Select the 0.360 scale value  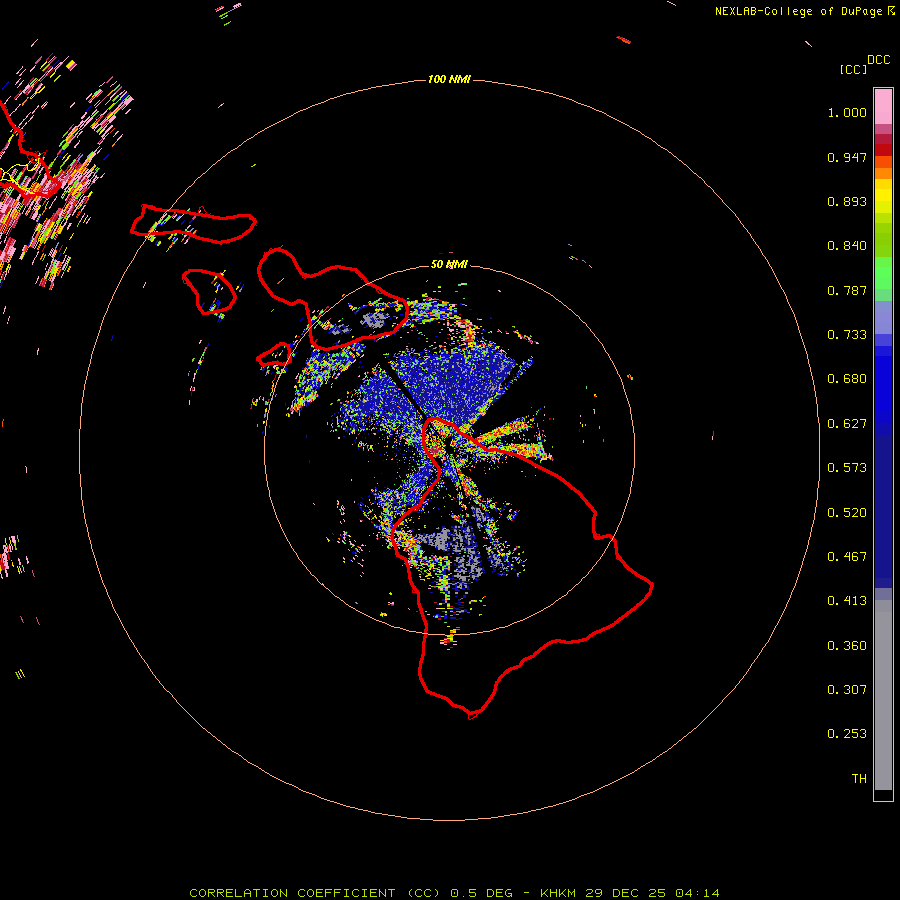[x=847, y=646]
